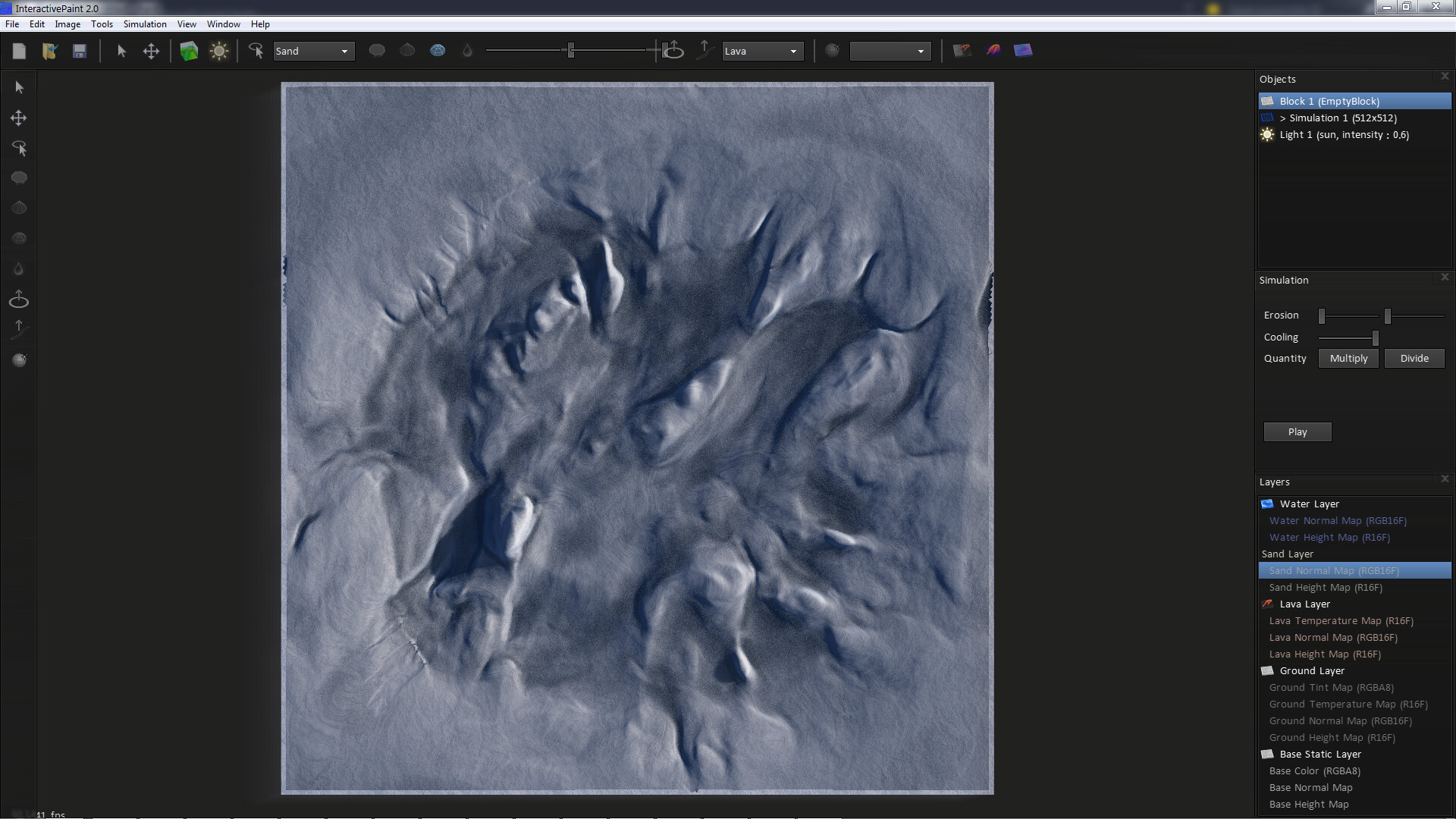Select the droplet brush in left sidebar

click(18, 268)
